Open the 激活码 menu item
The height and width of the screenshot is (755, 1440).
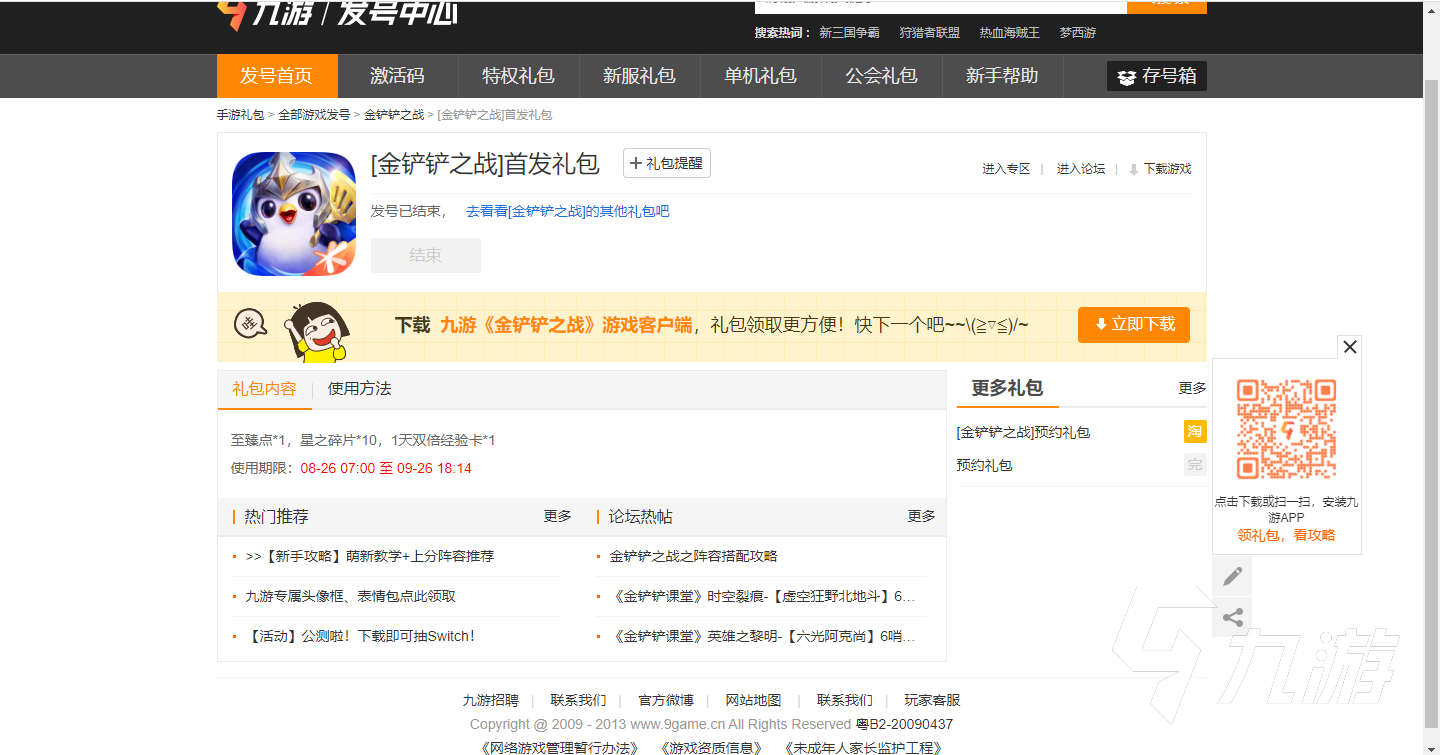(x=397, y=76)
